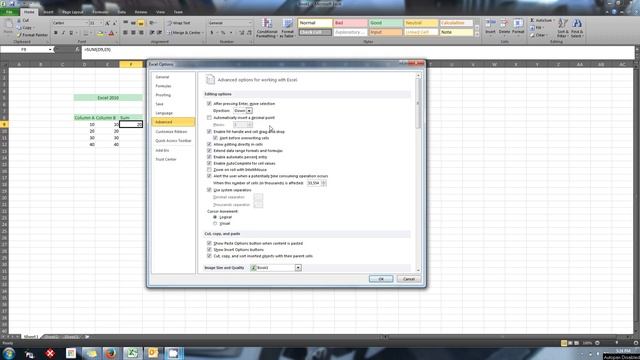The image size is (640, 360).
Task: Toggle Alert before overwriting cells checkbox
Action: coord(216,138)
